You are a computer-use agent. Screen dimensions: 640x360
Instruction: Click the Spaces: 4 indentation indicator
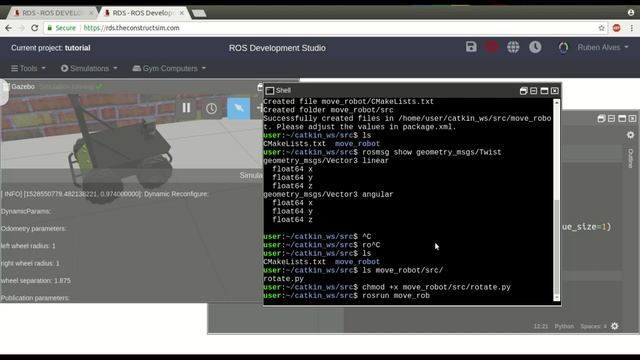pos(593,326)
